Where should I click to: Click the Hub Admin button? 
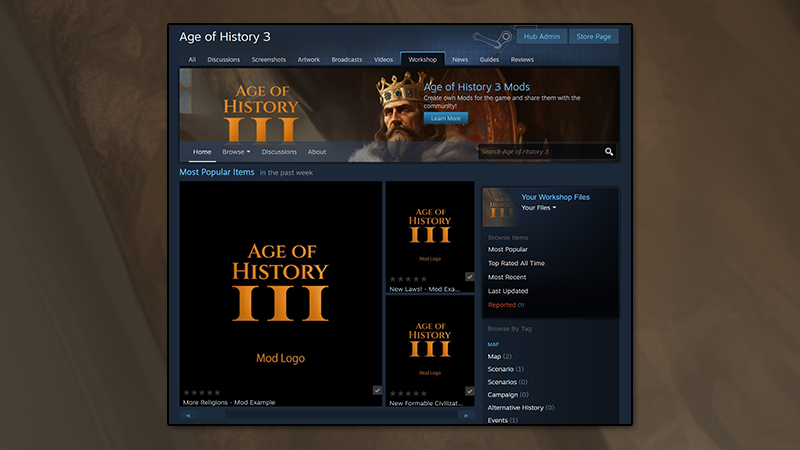click(541, 36)
